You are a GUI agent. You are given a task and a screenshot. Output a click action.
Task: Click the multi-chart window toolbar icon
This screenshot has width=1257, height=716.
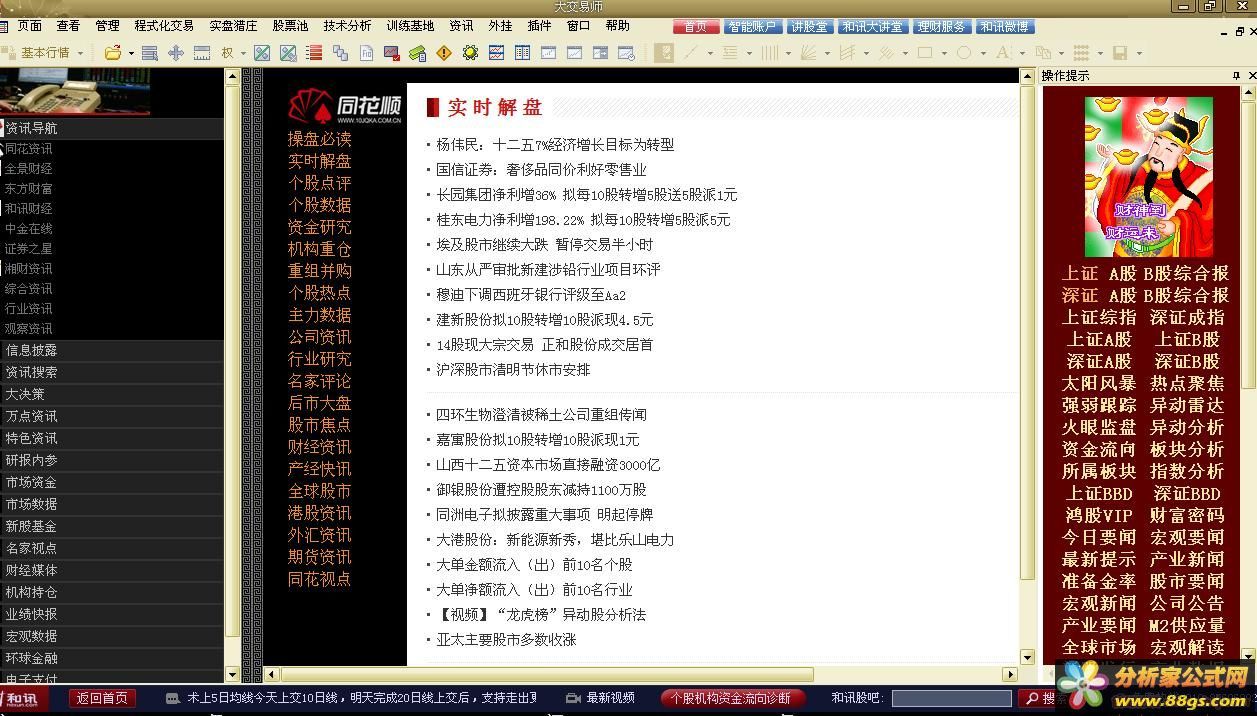[496, 53]
